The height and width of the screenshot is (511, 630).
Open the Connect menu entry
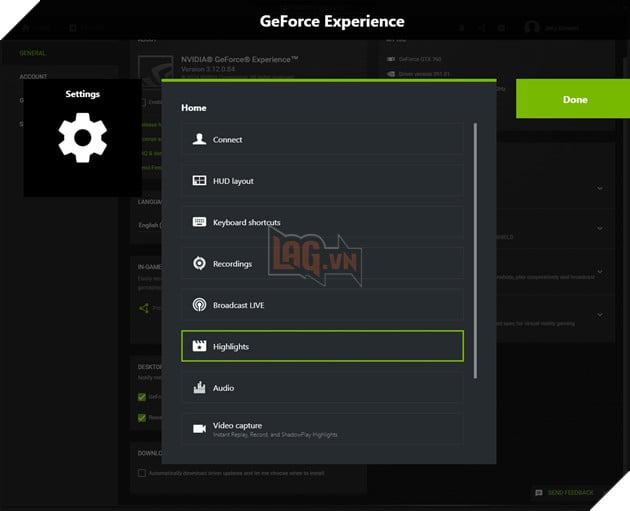[322, 139]
